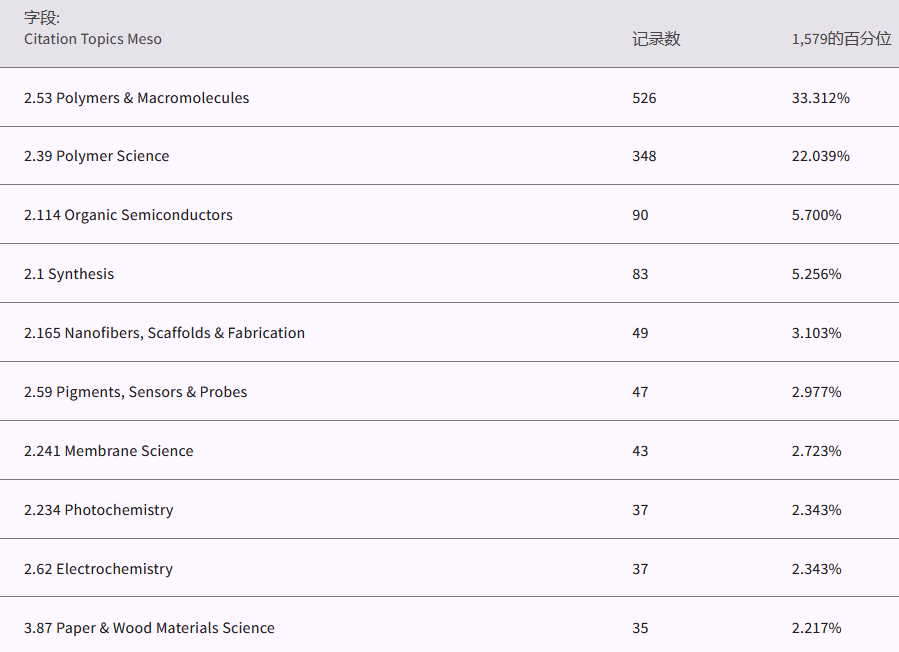Image resolution: width=899 pixels, height=652 pixels.
Task: Click the 22.039% percentage cell
Action: tap(820, 156)
